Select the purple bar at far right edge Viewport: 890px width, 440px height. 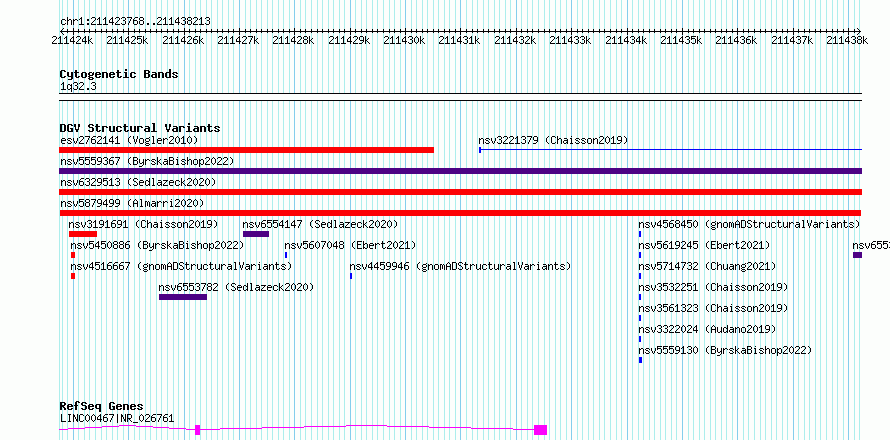pos(858,255)
